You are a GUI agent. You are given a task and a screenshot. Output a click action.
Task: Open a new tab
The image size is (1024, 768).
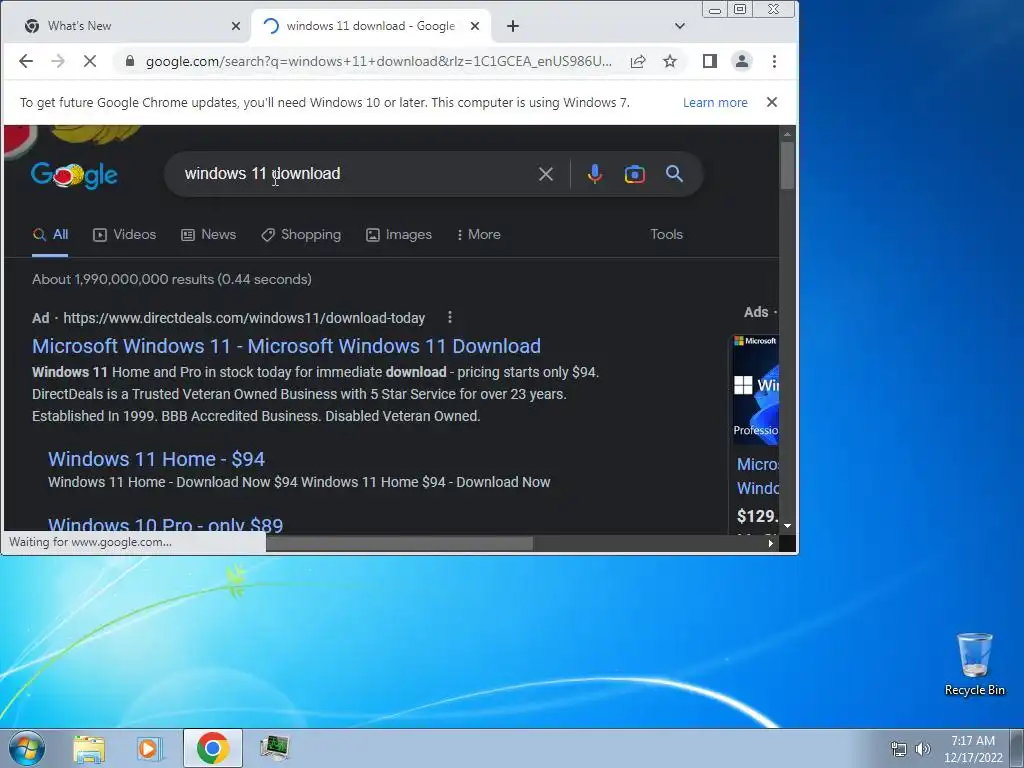513,26
